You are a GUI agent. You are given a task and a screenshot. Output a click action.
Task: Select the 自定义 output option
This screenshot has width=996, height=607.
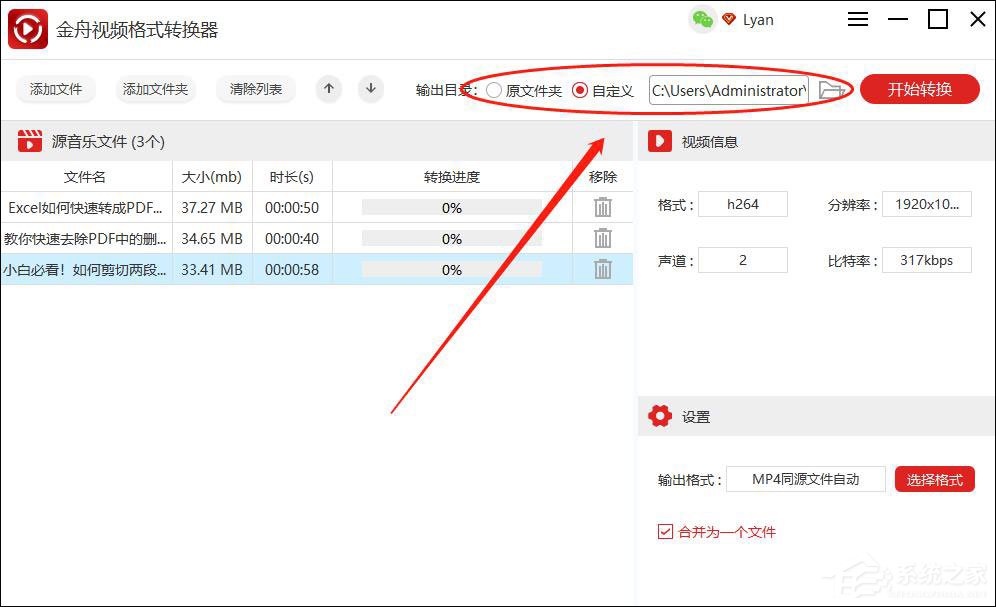[580, 89]
